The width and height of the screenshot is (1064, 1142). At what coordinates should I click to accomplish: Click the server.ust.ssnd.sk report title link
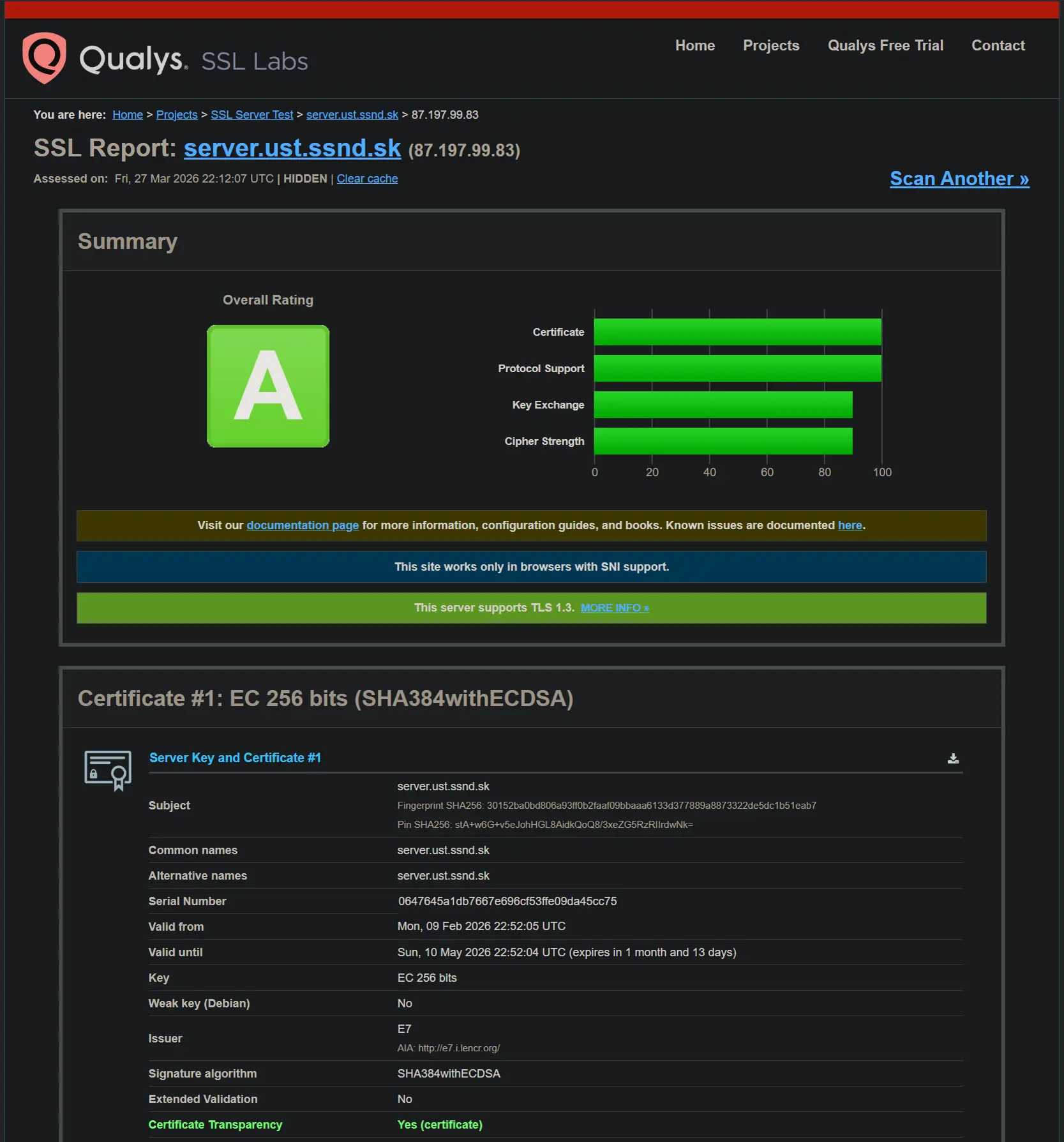click(293, 148)
